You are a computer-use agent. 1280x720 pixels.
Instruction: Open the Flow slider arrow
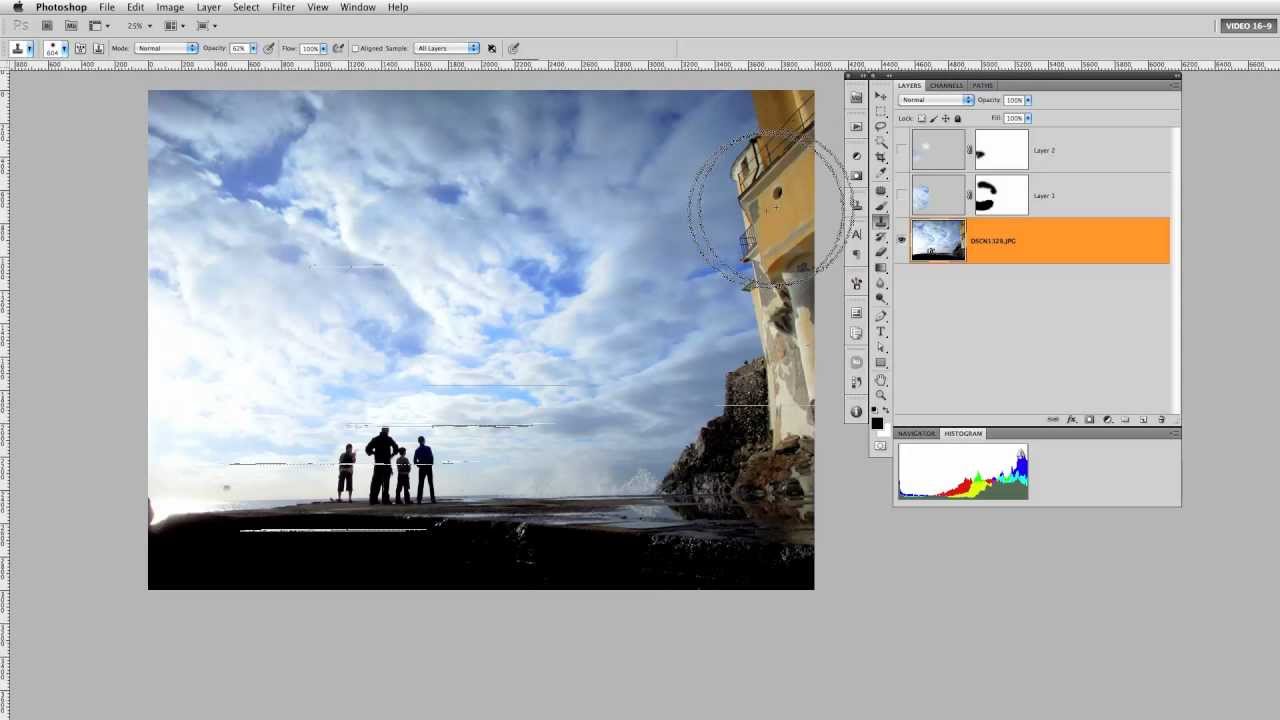click(324, 48)
